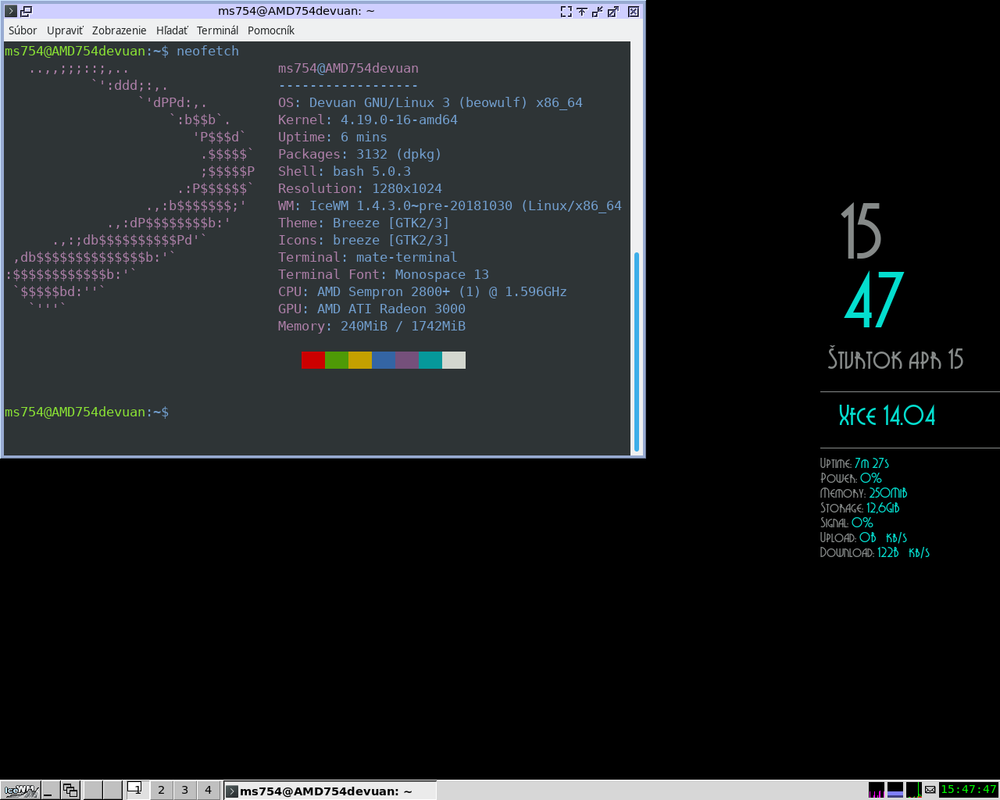The image size is (1000, 800).
Task: Click the mailbox envelope tray icon
Action: (x=930, y=790)
